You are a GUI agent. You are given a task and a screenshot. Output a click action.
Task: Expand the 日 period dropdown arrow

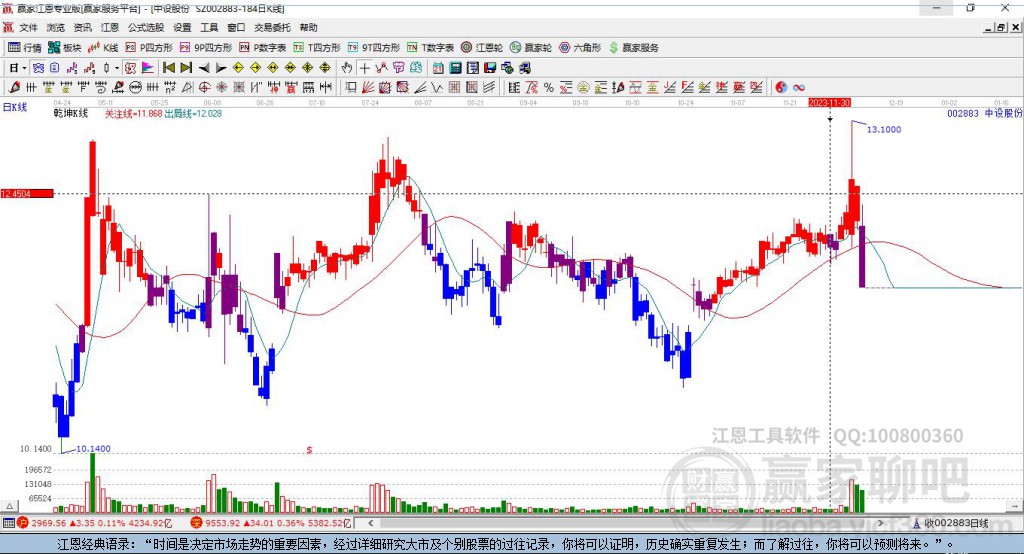24,68
